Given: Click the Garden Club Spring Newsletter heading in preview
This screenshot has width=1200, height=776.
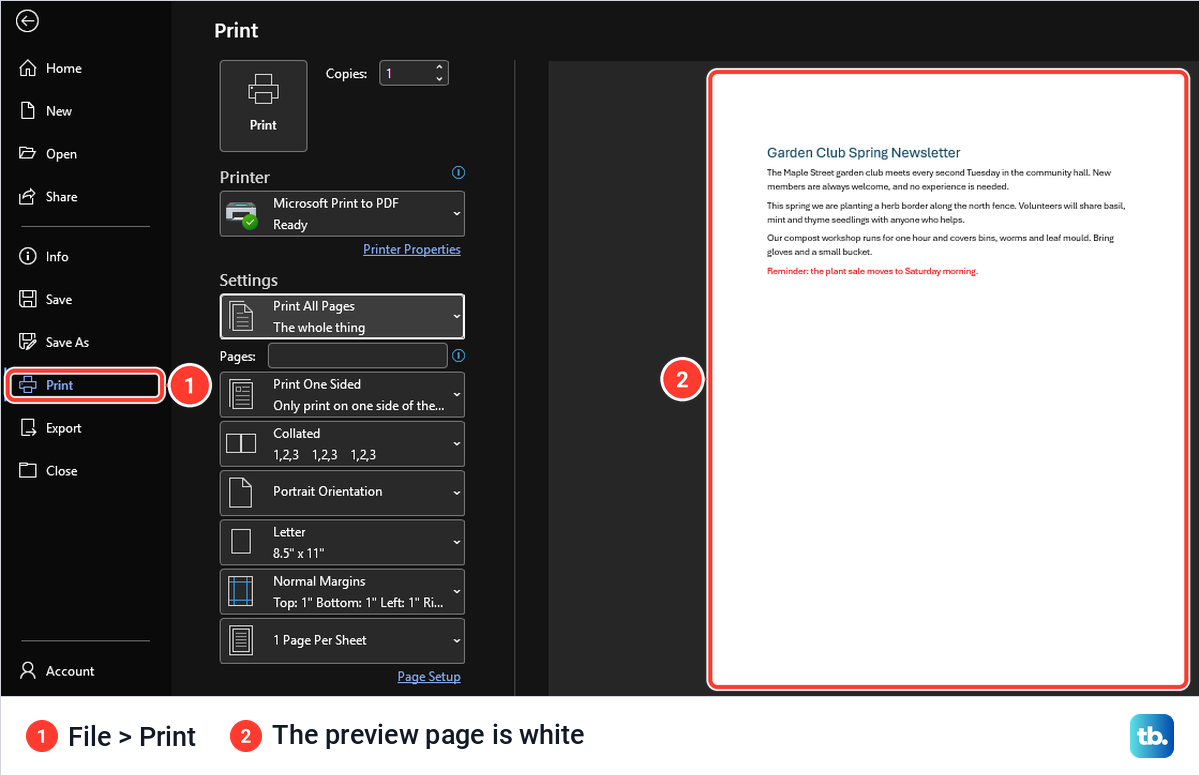Looking at the screenshot, I should pyautogui.click(x=863, y=153).
